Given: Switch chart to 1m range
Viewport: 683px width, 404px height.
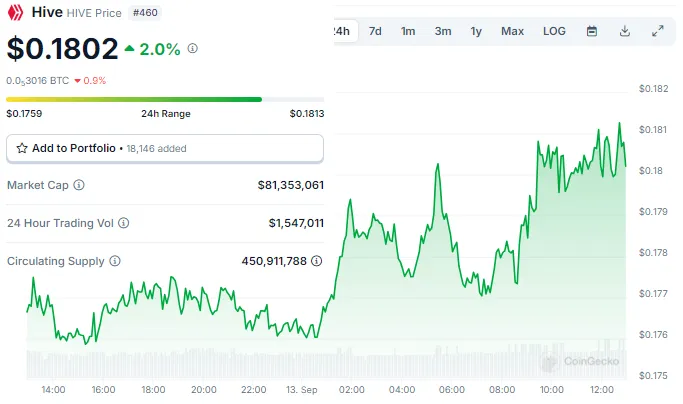Looking at the screenshot, I should [408, 31].
